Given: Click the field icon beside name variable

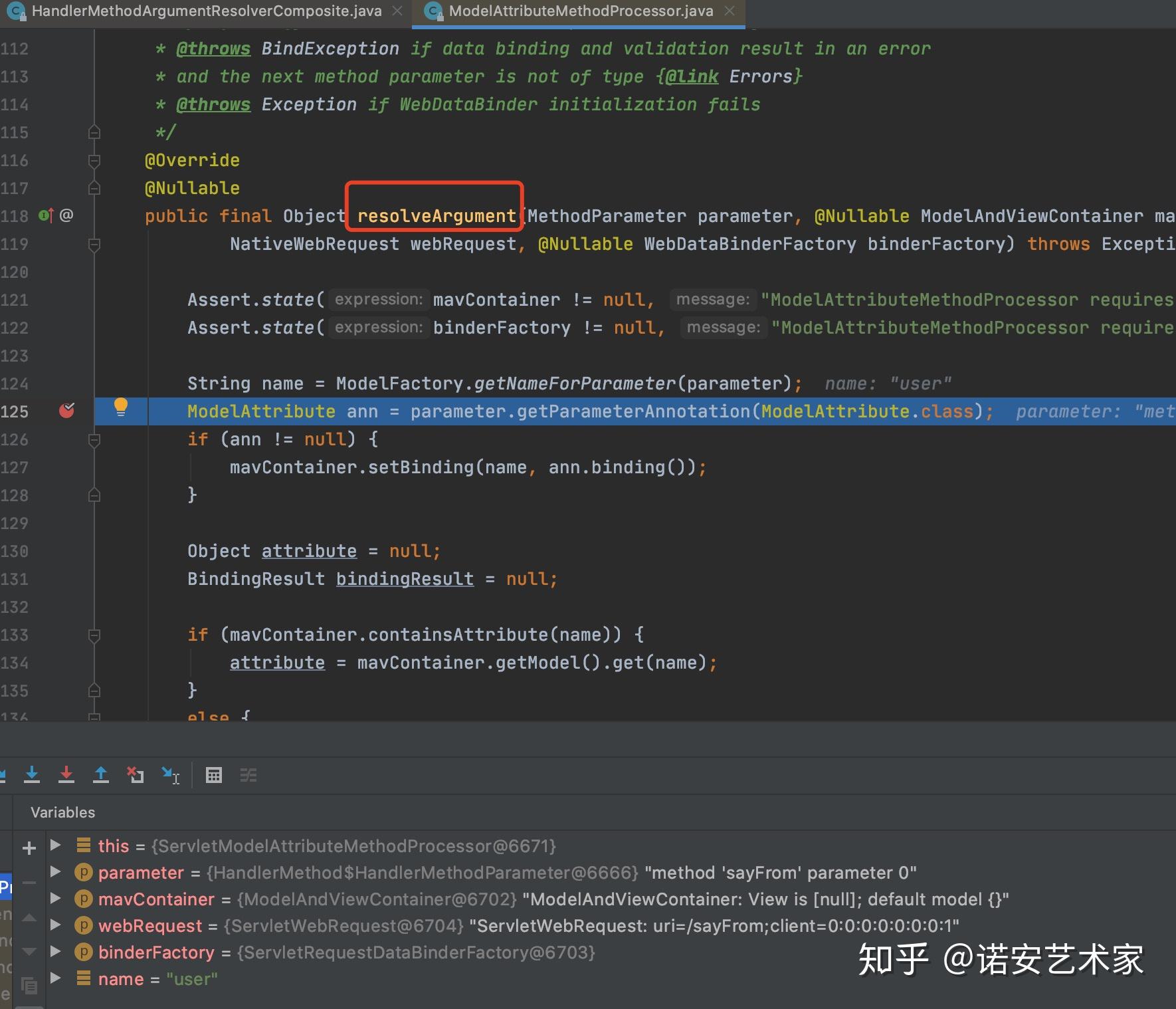Looking at the screenshot, I should [x=83, y=978].
